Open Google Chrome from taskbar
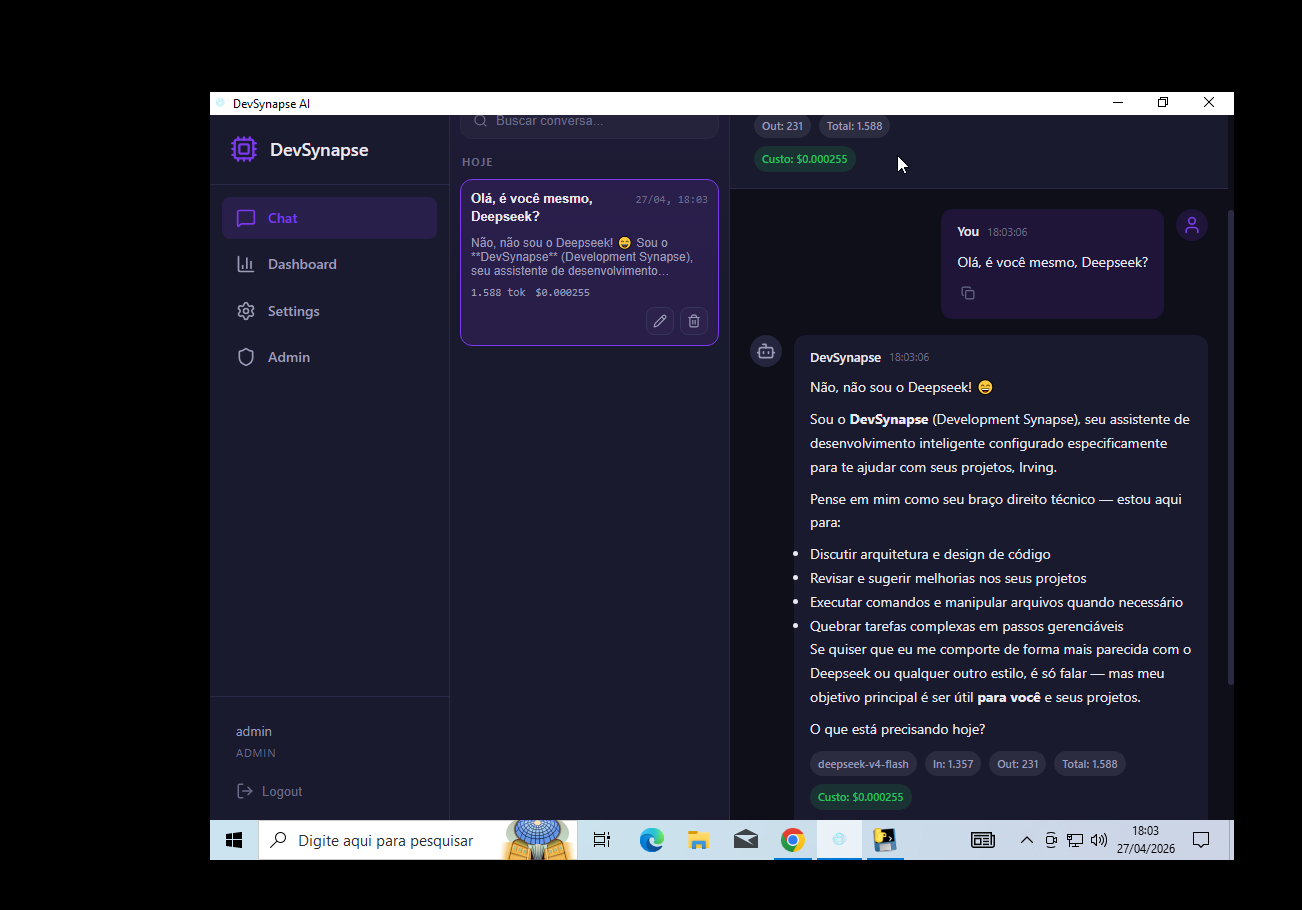Viewport: 1302px width, 910px height. point(793,840)
